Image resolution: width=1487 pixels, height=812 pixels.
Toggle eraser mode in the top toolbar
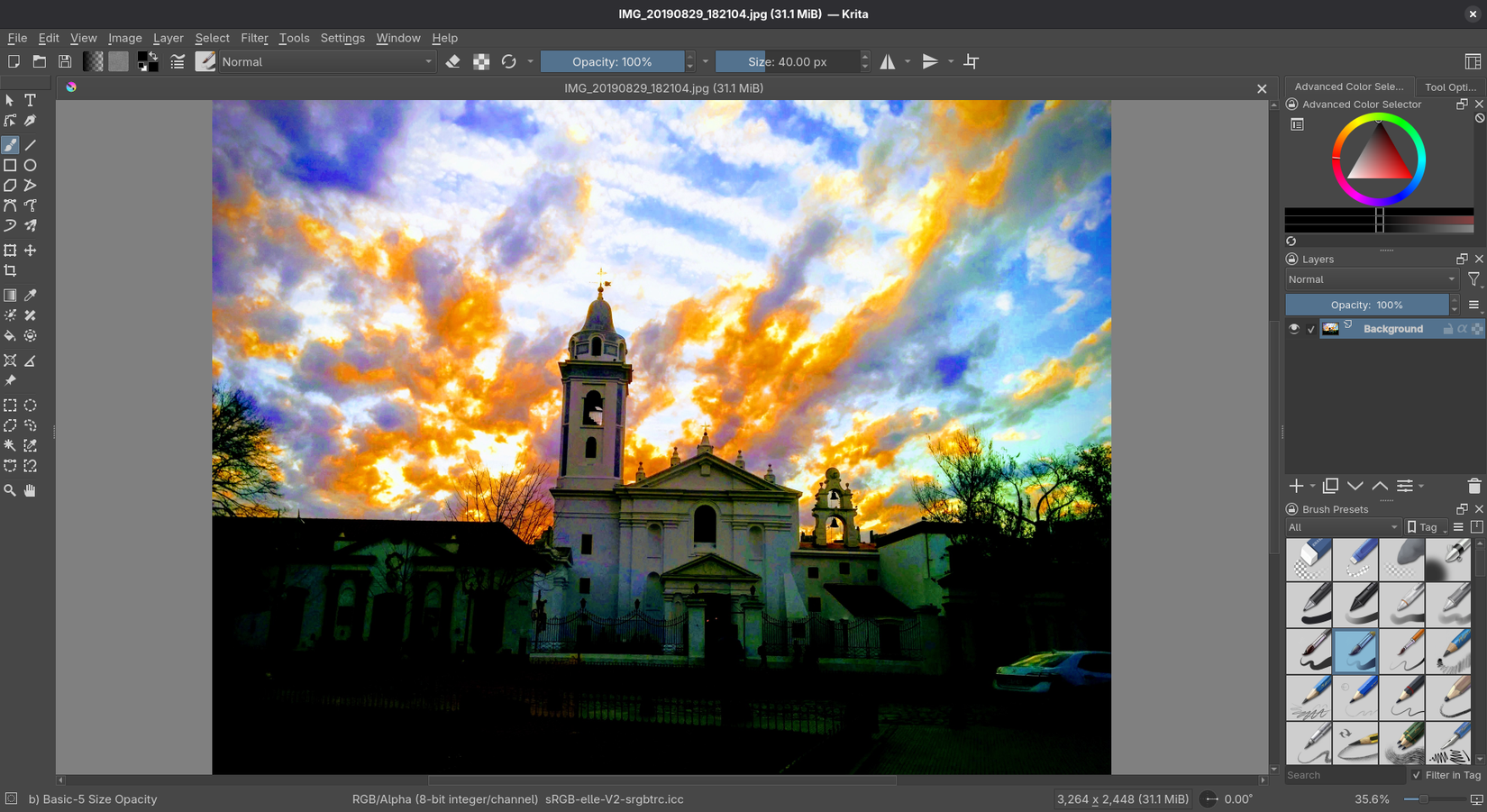(453, 61)
